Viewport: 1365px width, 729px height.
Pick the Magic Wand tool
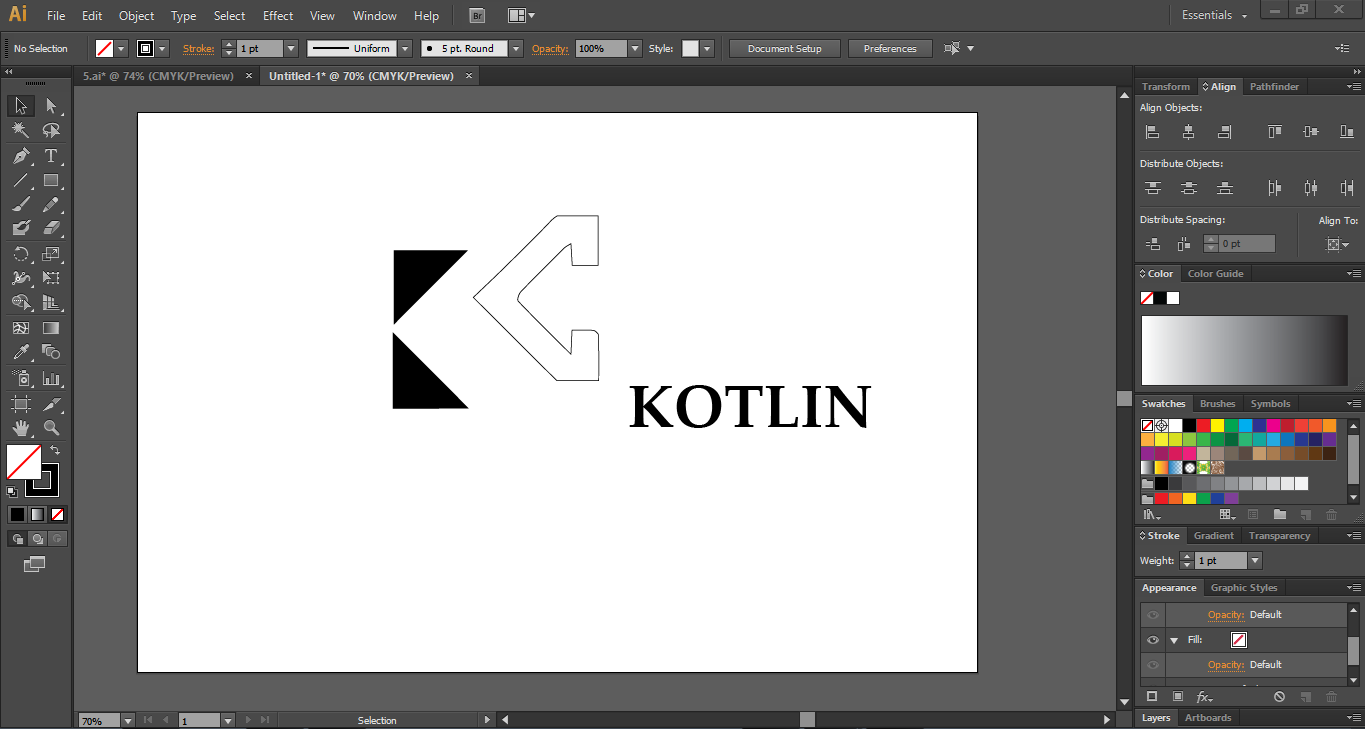[20, 131]
